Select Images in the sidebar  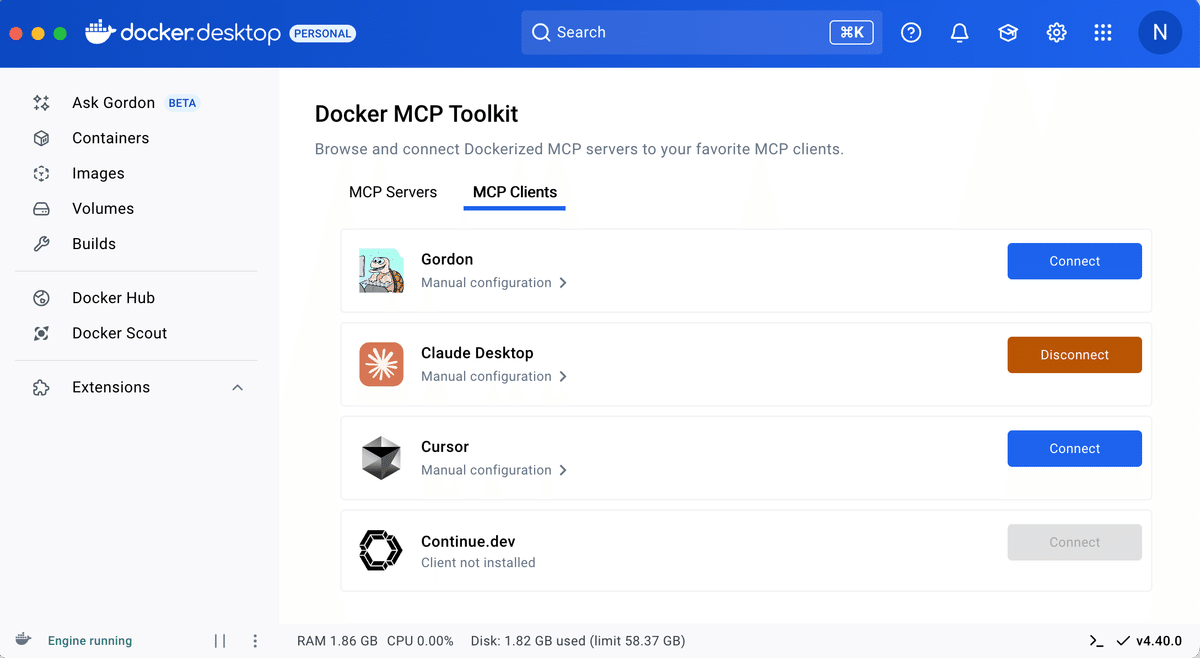click(99, 172)
